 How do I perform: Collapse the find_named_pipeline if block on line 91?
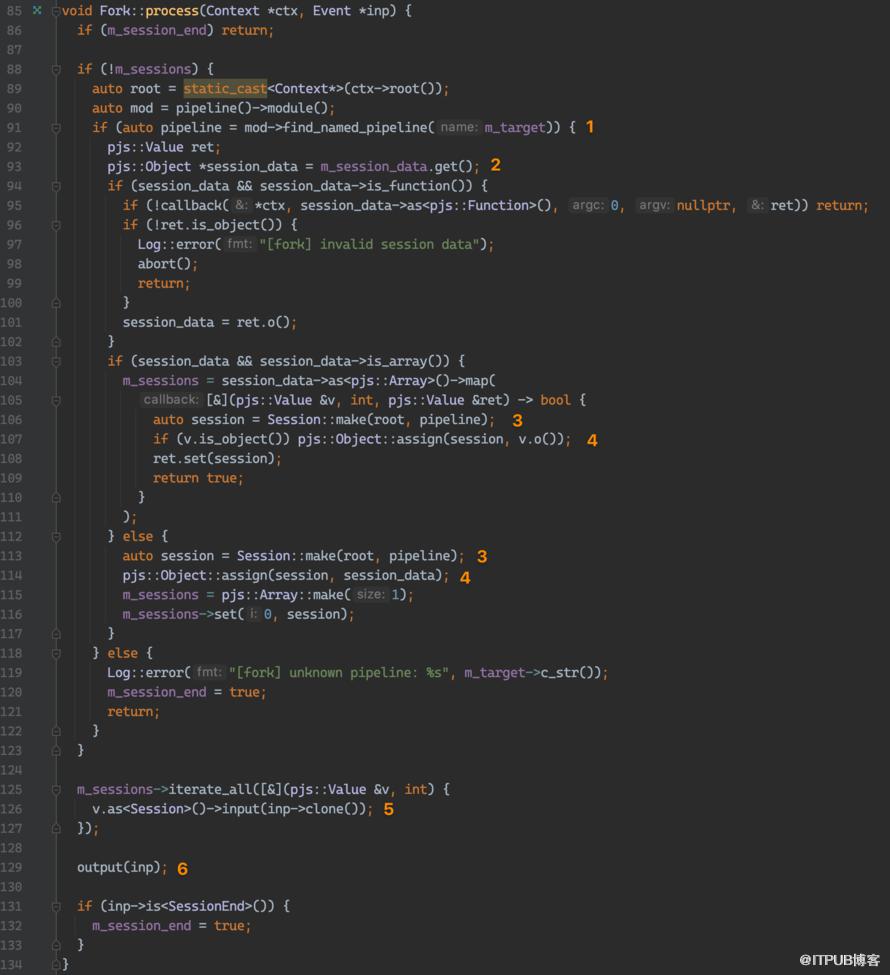tap(56, 128)
